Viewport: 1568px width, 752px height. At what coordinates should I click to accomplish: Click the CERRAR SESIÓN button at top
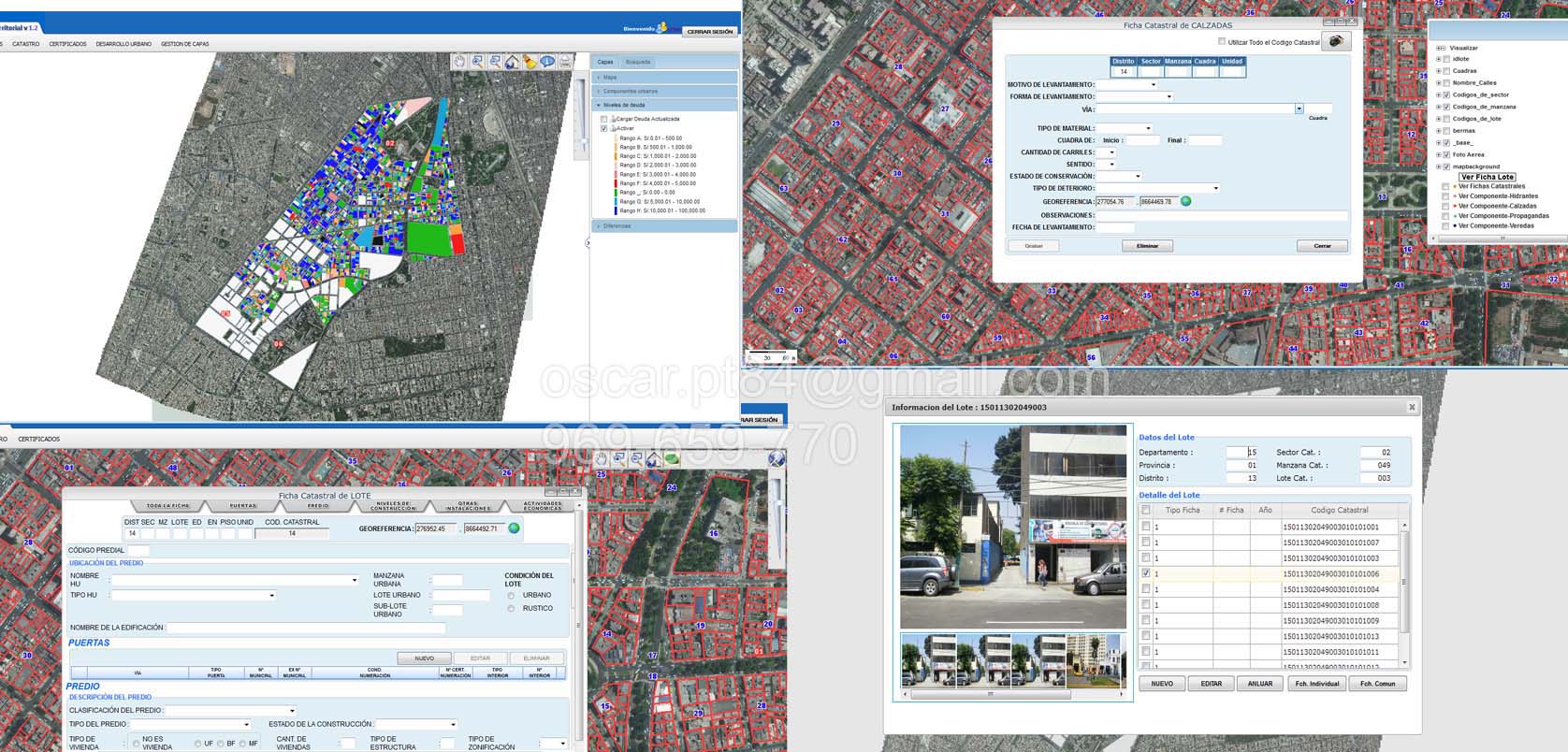tap(710, 31)
